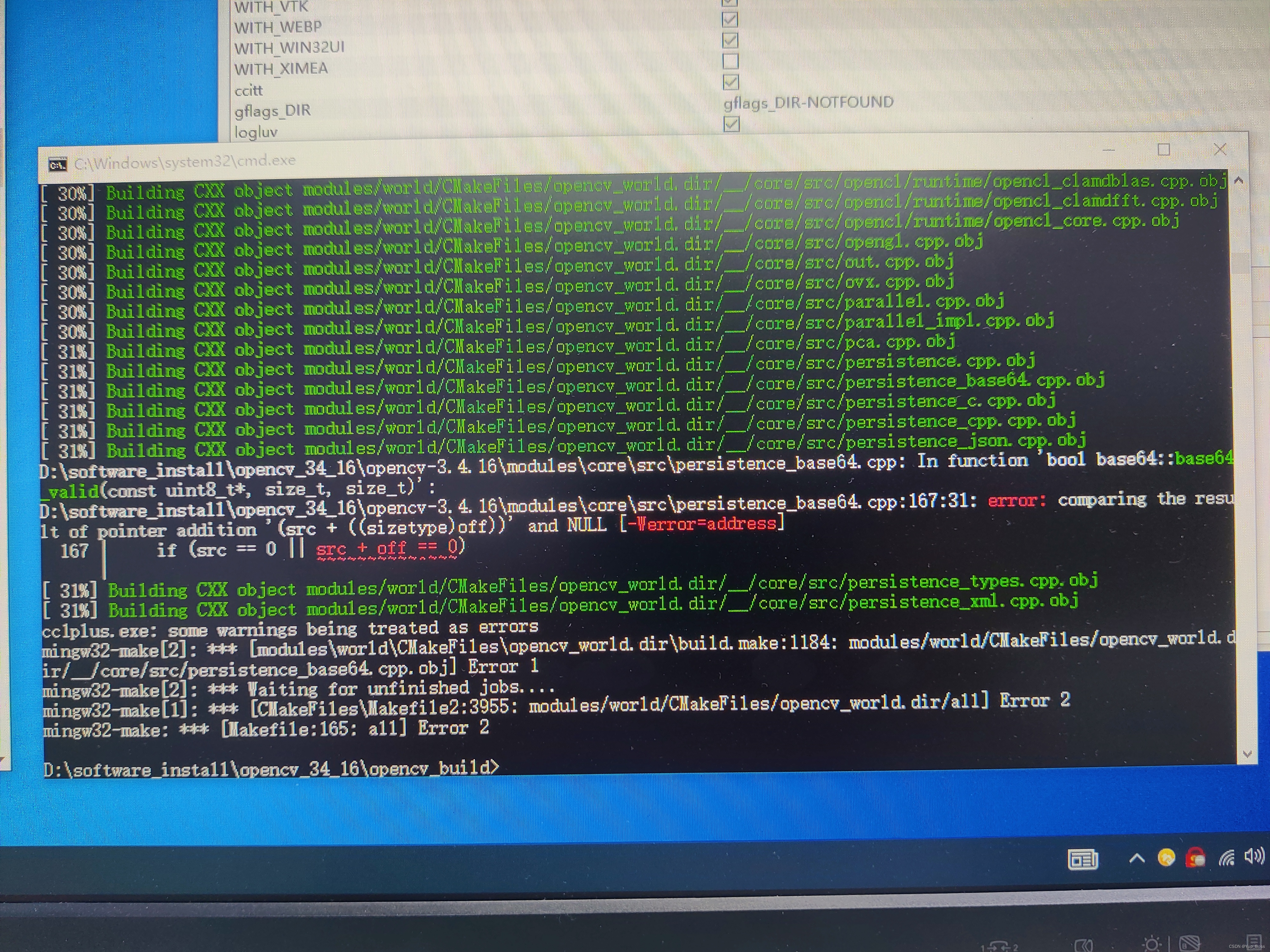Expand the hidden tray icons chevron

pos(1137,858)
